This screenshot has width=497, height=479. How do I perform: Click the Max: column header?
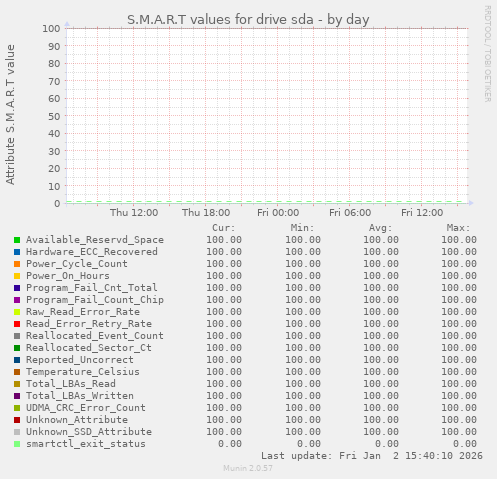coord(458,228)
